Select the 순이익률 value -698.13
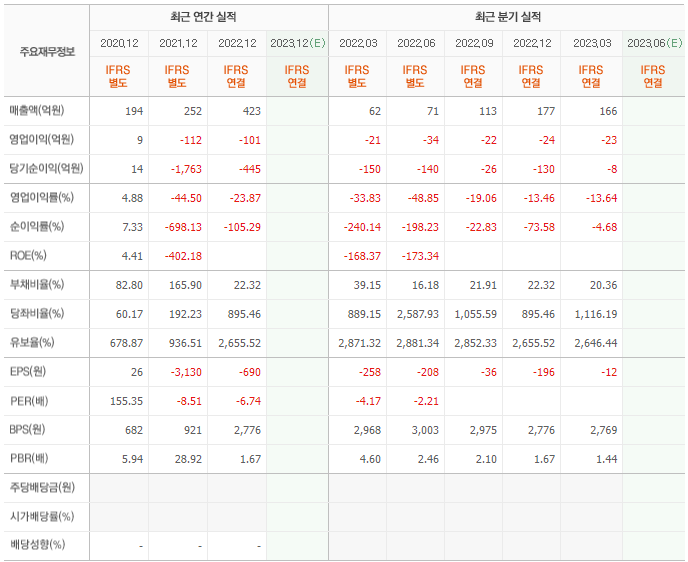688x562 pixels. coord(184,227)
